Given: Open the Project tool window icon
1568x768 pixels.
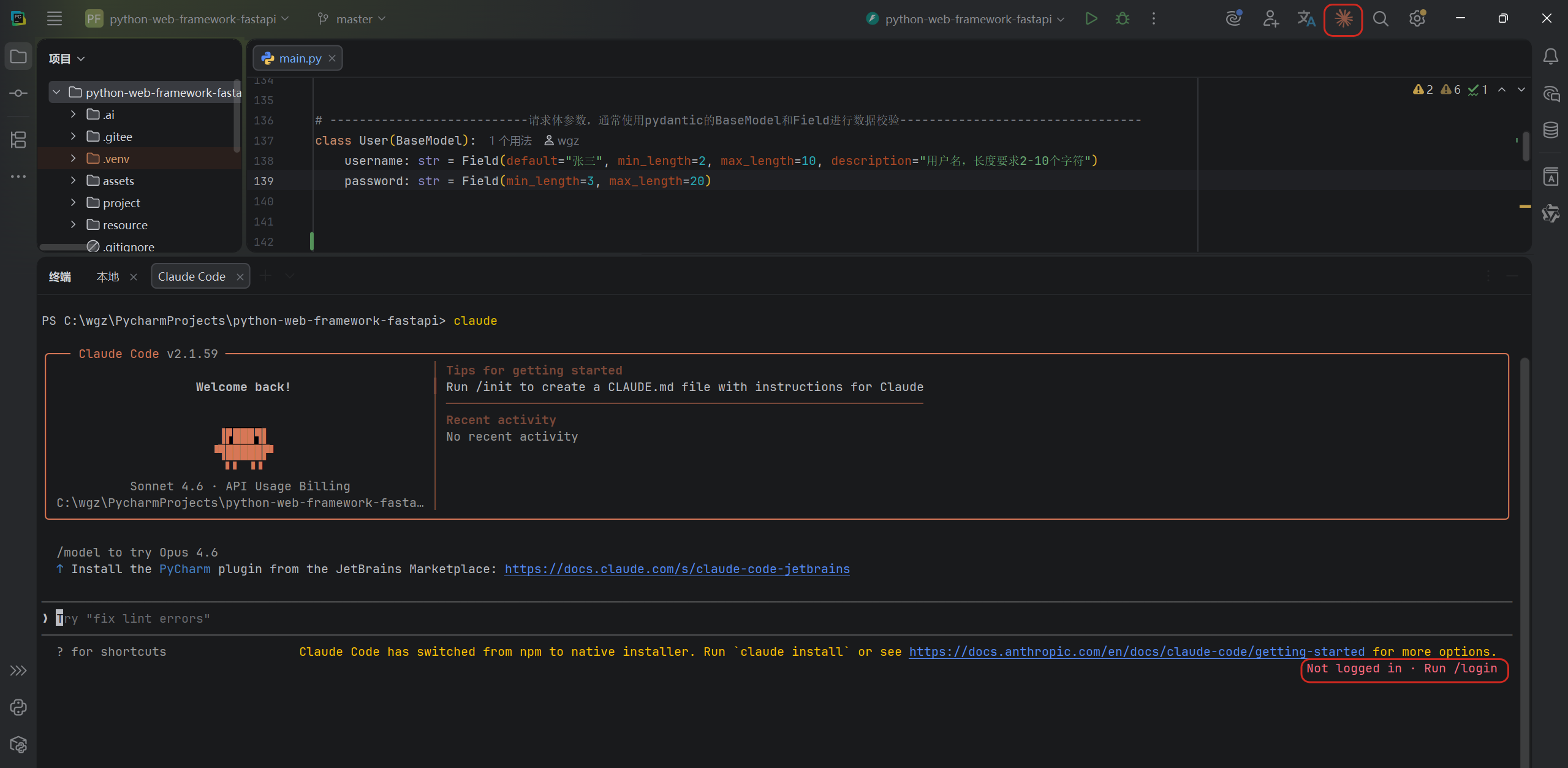Looking at the screenshot, I should pyautogui.click(x=18, y=57).
